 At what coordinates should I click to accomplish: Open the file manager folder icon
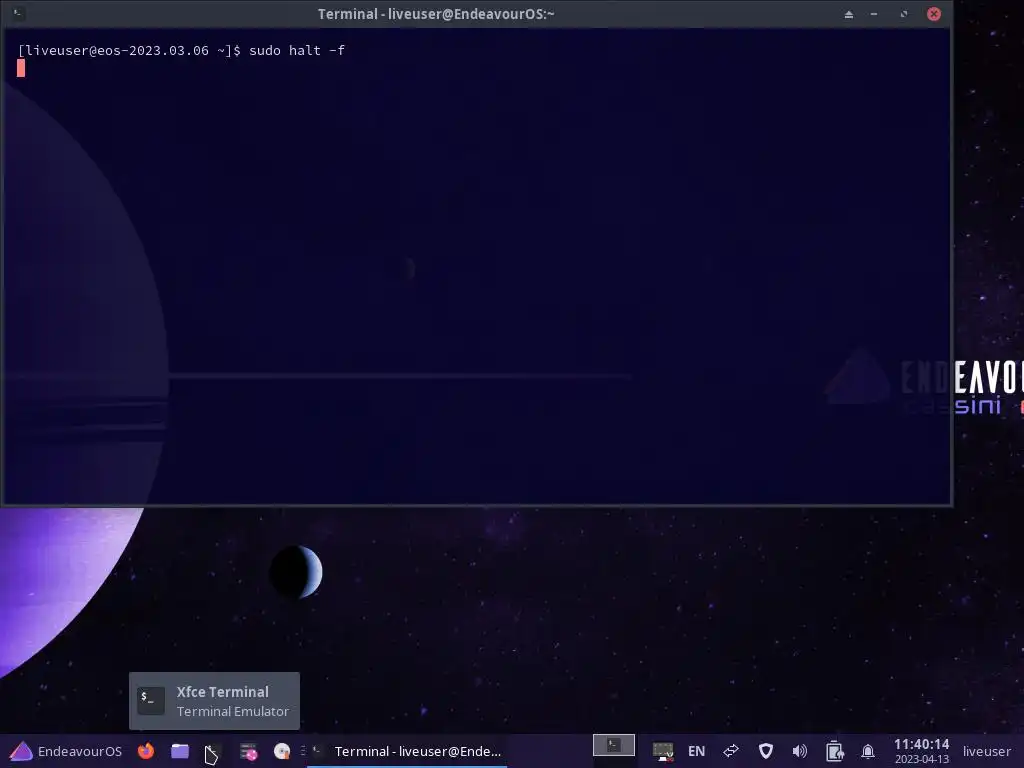180,751
